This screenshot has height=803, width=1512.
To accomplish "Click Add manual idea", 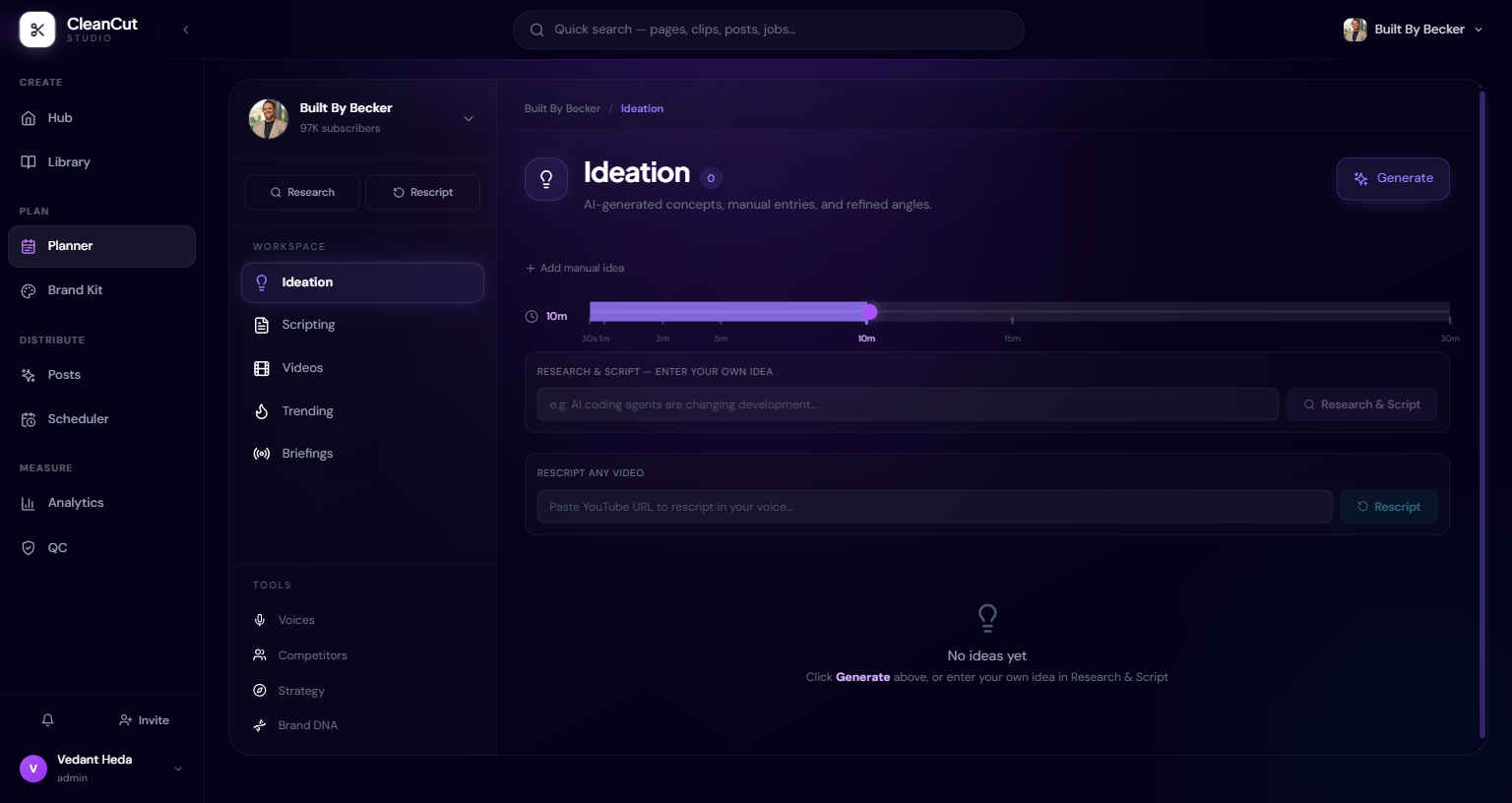I will pos(575,268).
